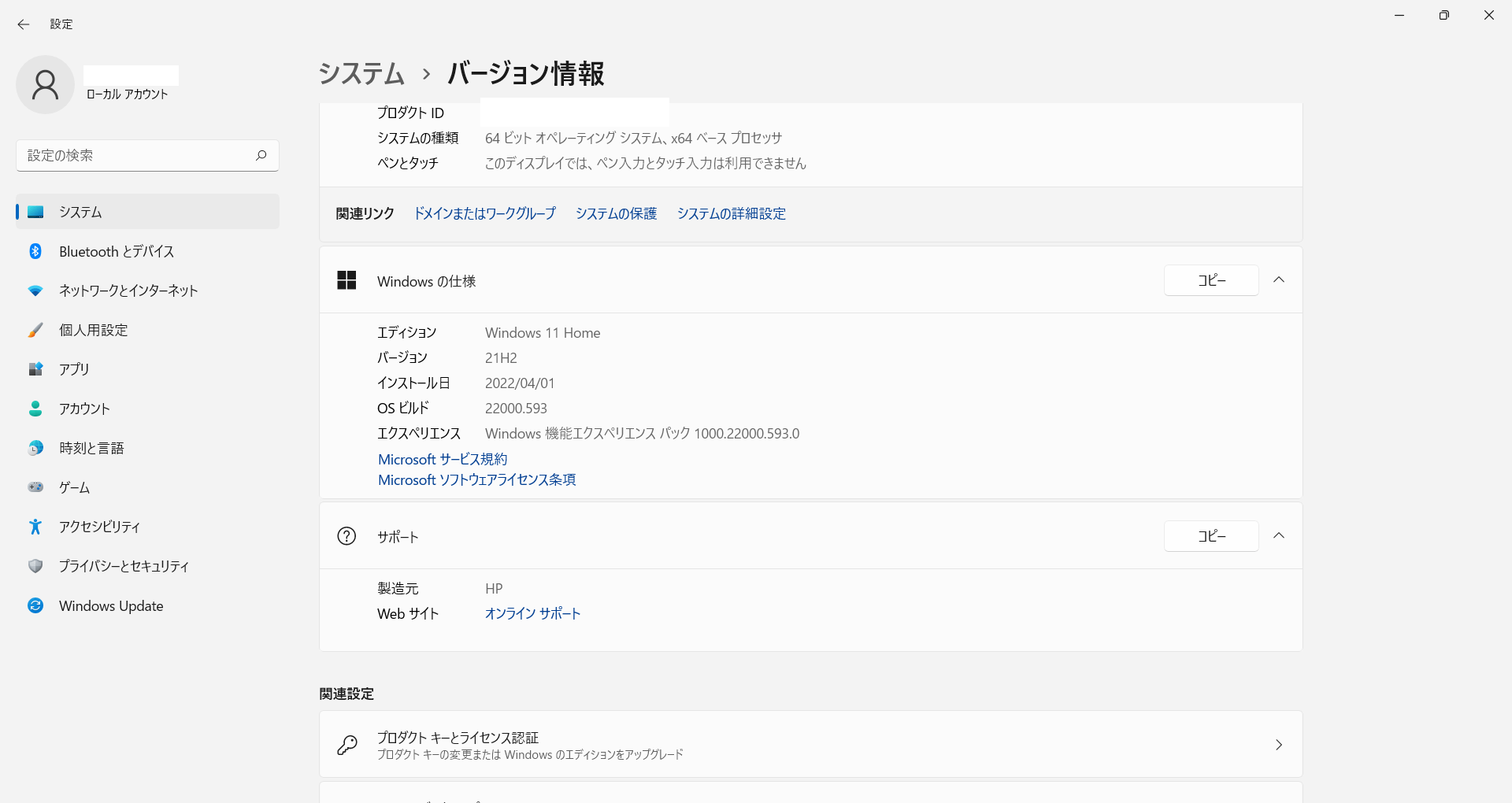Collapse the サポート section

pyautogui.click(x=1279, y=536)
